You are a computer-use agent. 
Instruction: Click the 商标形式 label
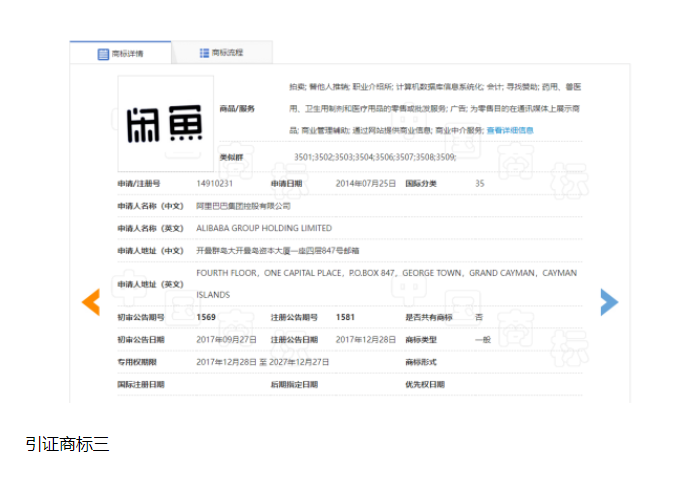[421, 362]
